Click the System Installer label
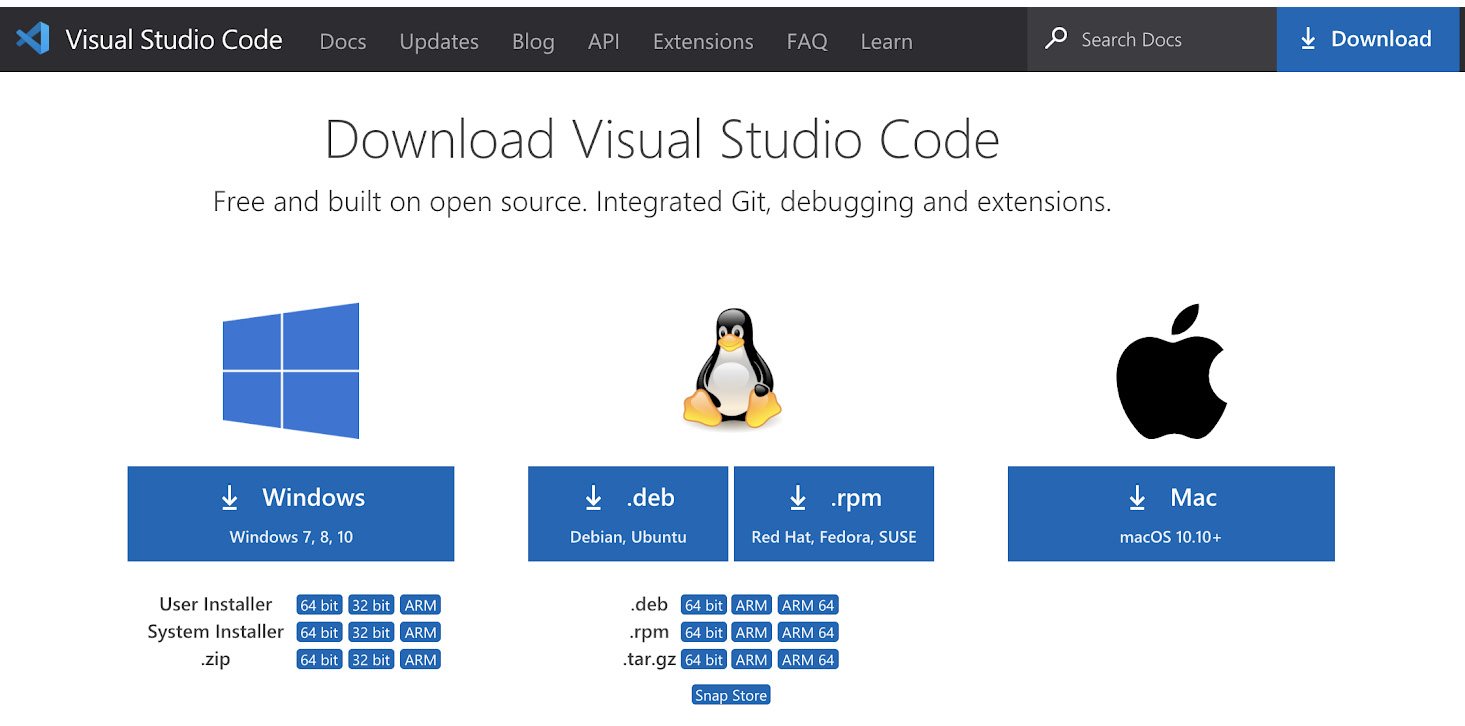 click(x=216, y=631)
